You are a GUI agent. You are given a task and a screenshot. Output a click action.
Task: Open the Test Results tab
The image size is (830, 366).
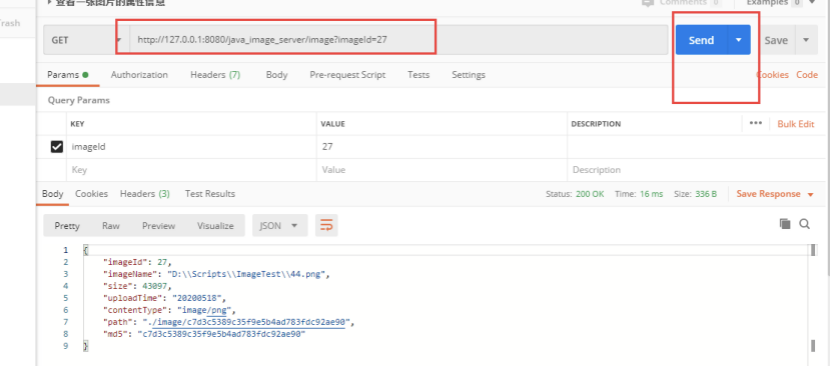pyautogui.click(x=210, y=194)
